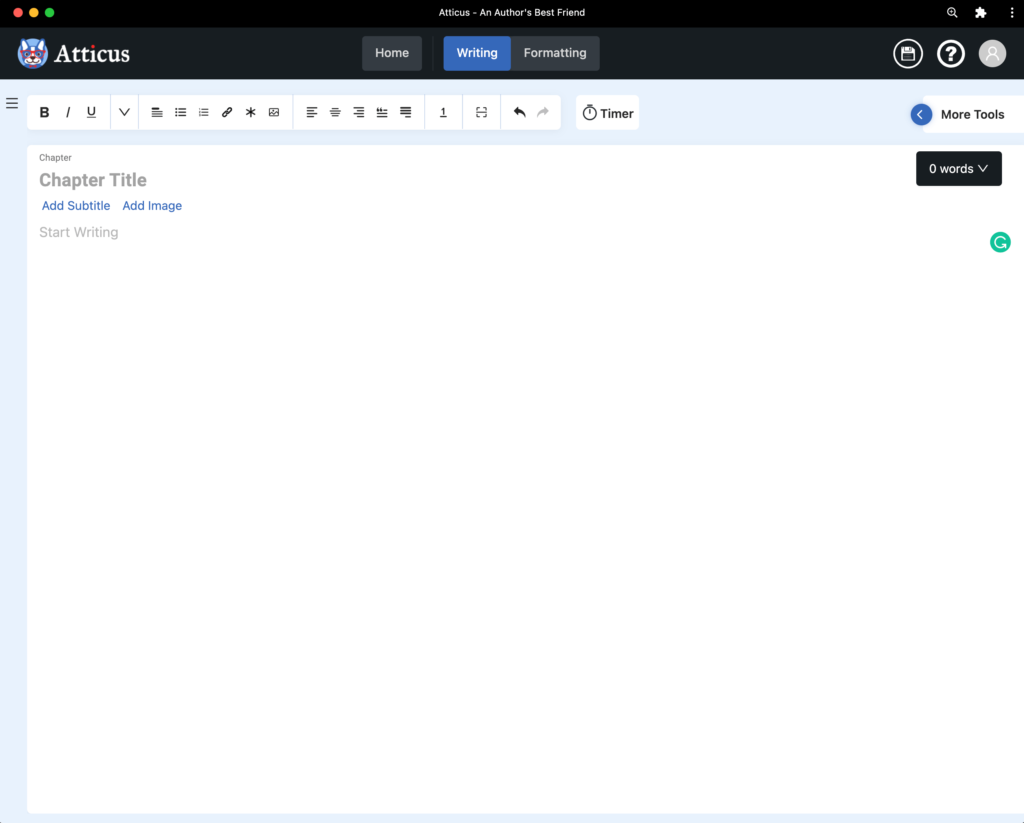Open the sidebar hamburger menu
The image size is (1024, 823).
[12, 103]
